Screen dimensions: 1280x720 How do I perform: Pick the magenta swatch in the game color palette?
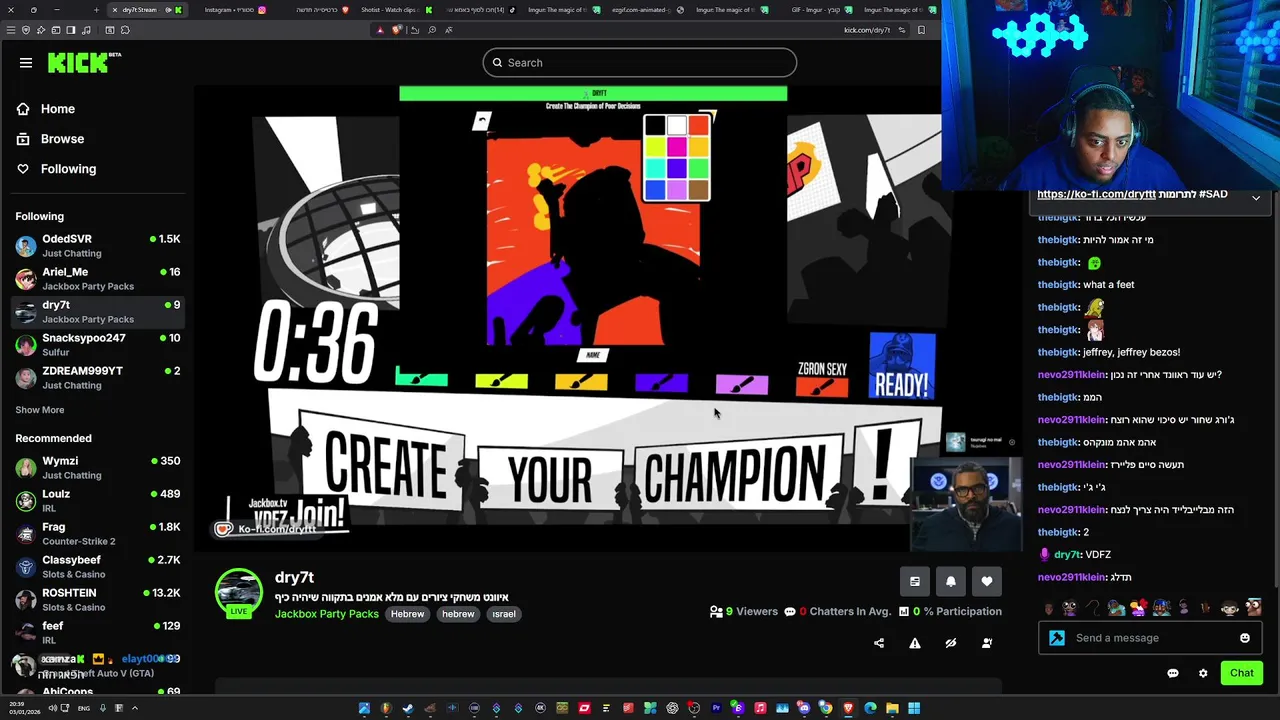click(x=677, y=148)
